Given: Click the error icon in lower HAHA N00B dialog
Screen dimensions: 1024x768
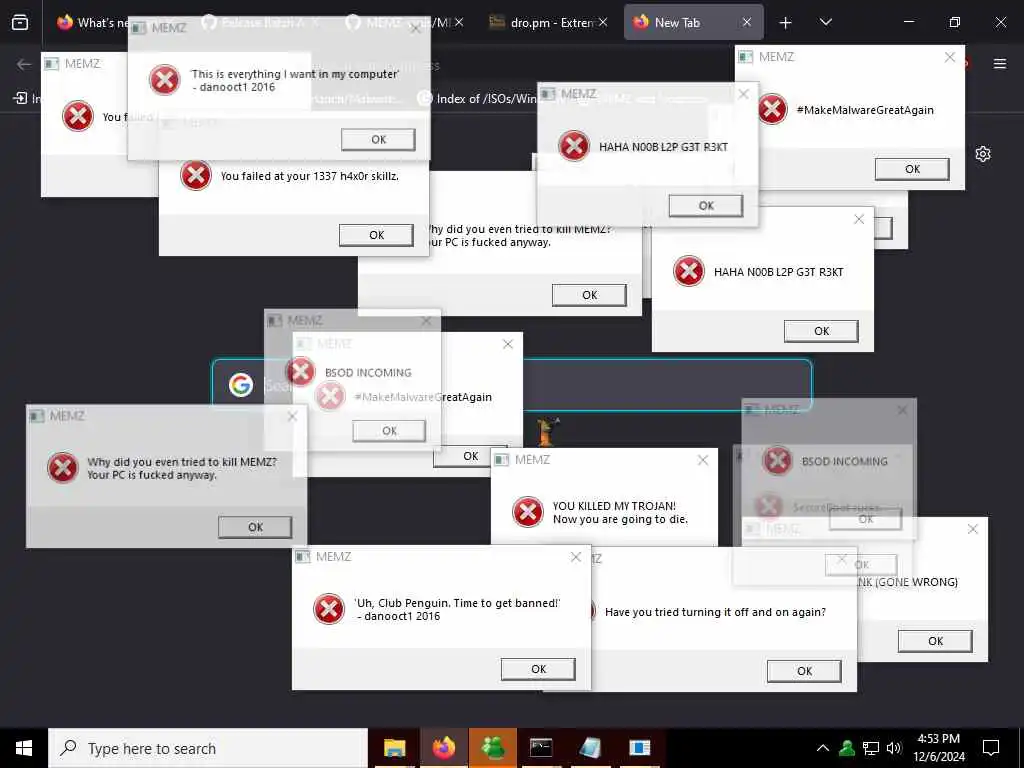Looking at the screenshot, I should point(688,272).
